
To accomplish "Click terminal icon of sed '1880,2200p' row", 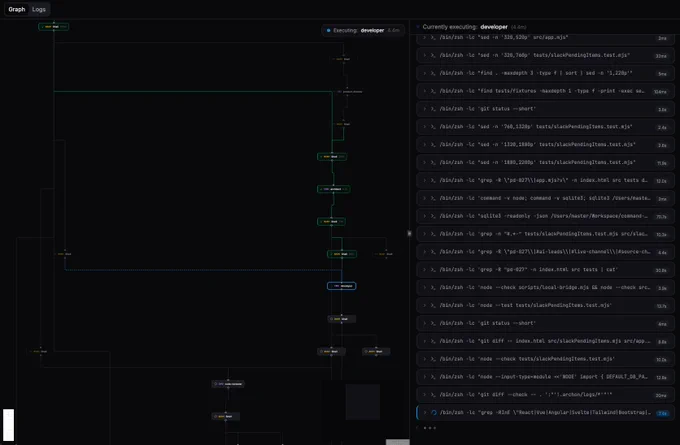I will click(x=433, y=162).
